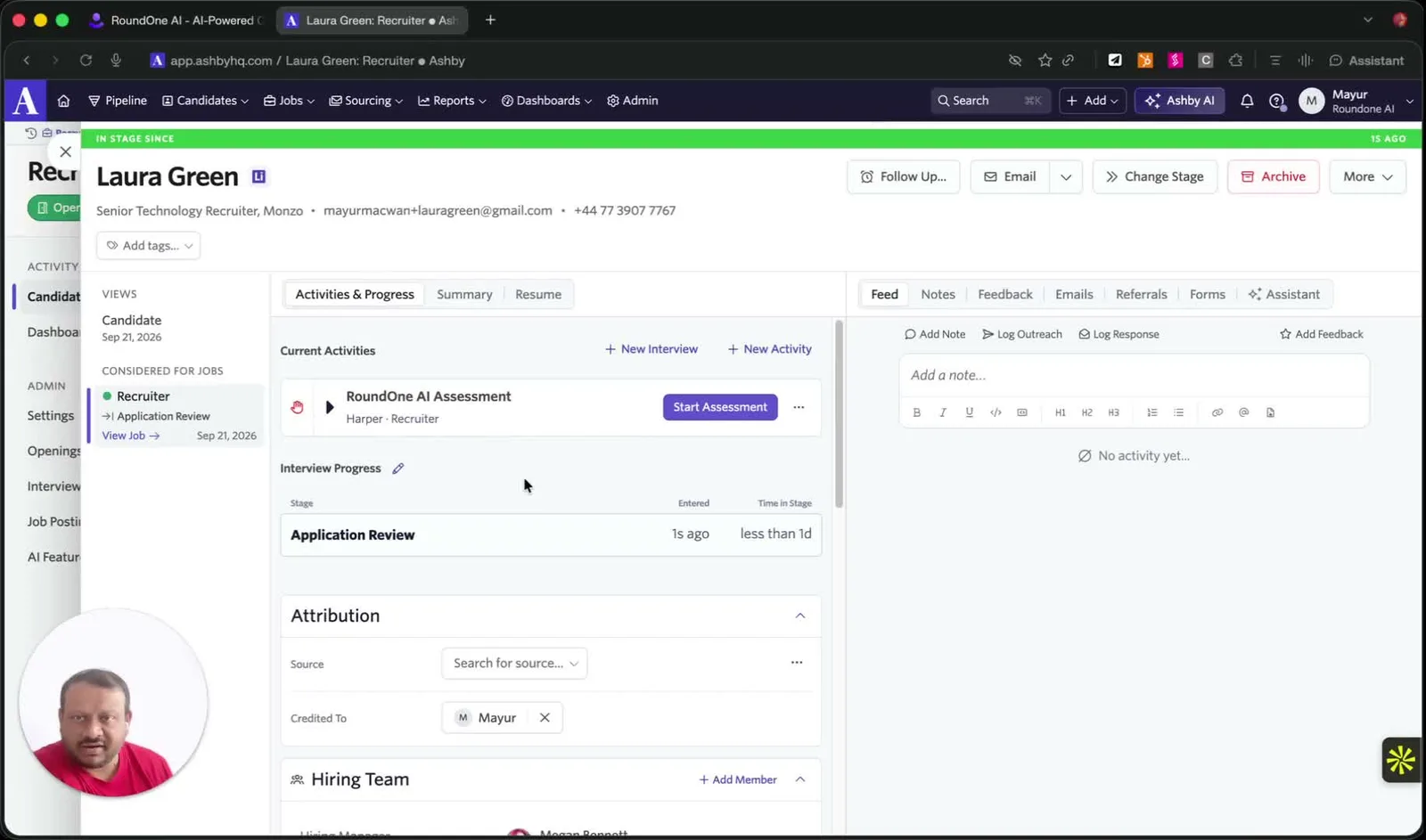Insert inline code in note editor
Viewport: 1426px width, 840px height.
pyautogui.click(x=996, y=412)
